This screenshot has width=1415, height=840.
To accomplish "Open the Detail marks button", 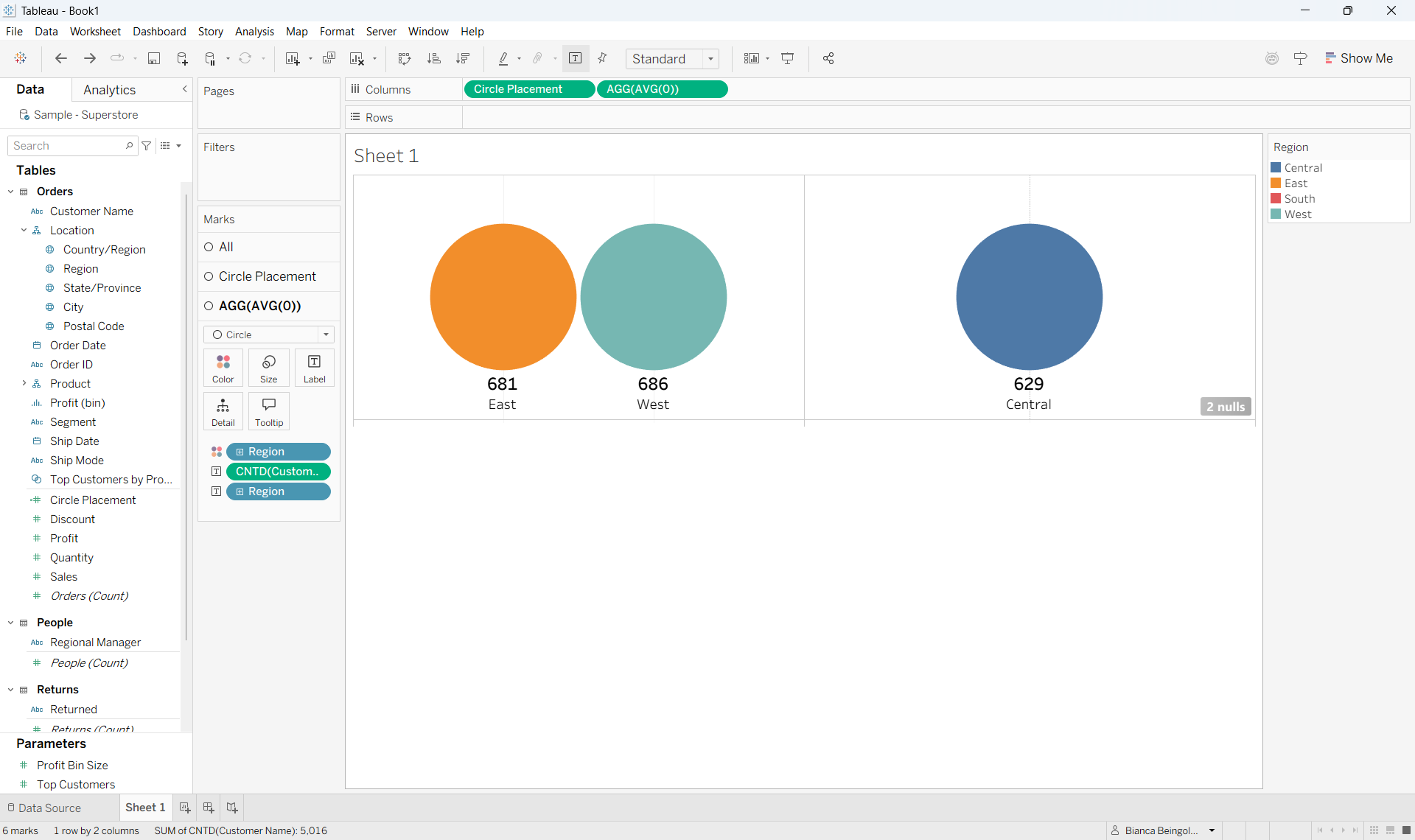I will click(223, 411).
